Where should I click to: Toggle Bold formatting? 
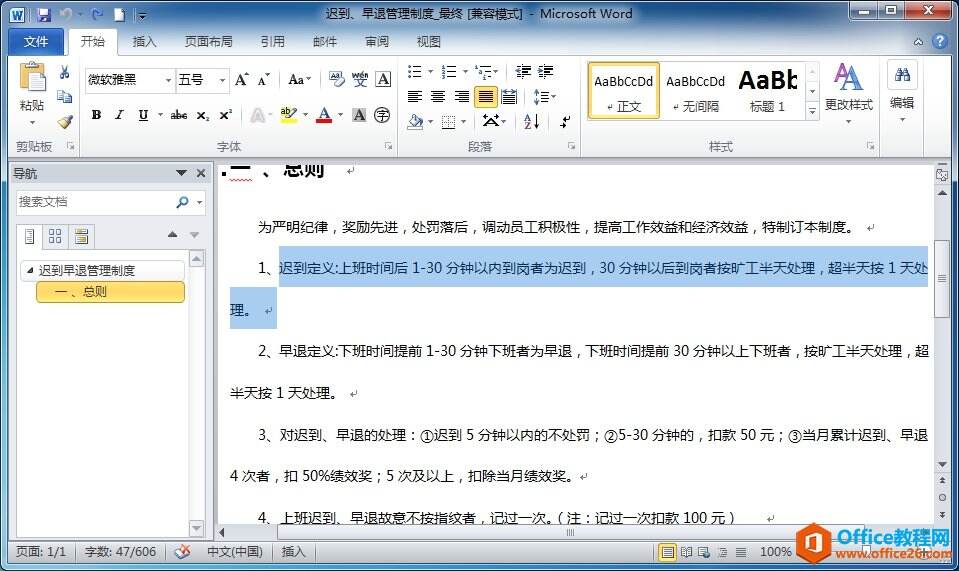(96, 115)
